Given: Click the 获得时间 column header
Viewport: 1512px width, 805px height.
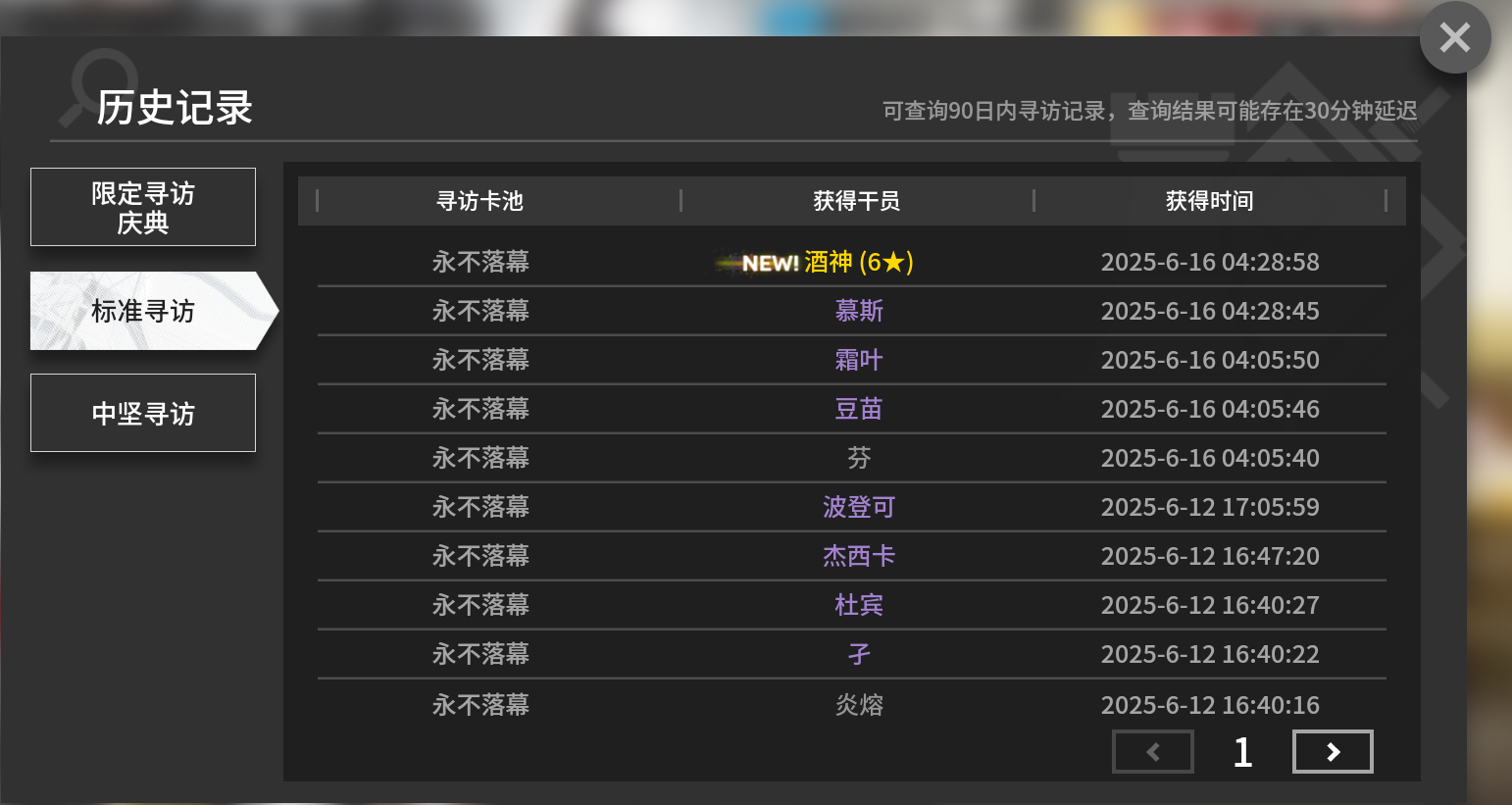Looking at the screenshot, I should tap(1210, 201).
